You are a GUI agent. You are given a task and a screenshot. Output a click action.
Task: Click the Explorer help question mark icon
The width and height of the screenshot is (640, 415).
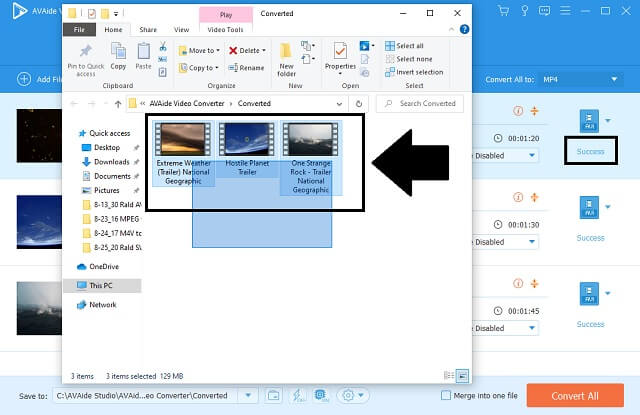[464, 29]
